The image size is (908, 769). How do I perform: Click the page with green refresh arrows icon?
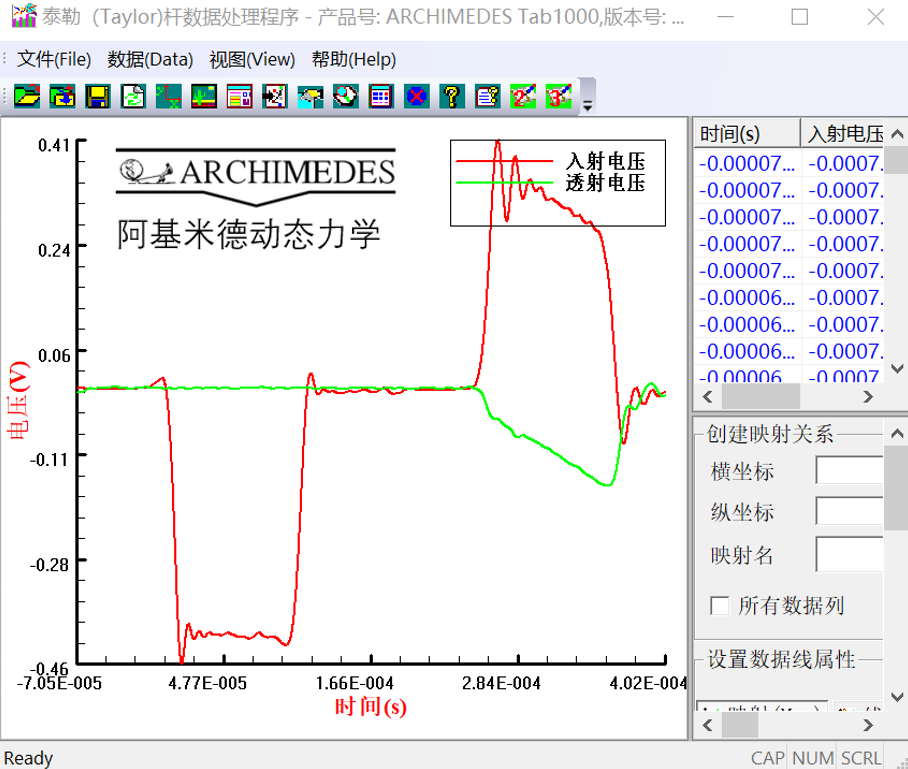click(133, 96)
